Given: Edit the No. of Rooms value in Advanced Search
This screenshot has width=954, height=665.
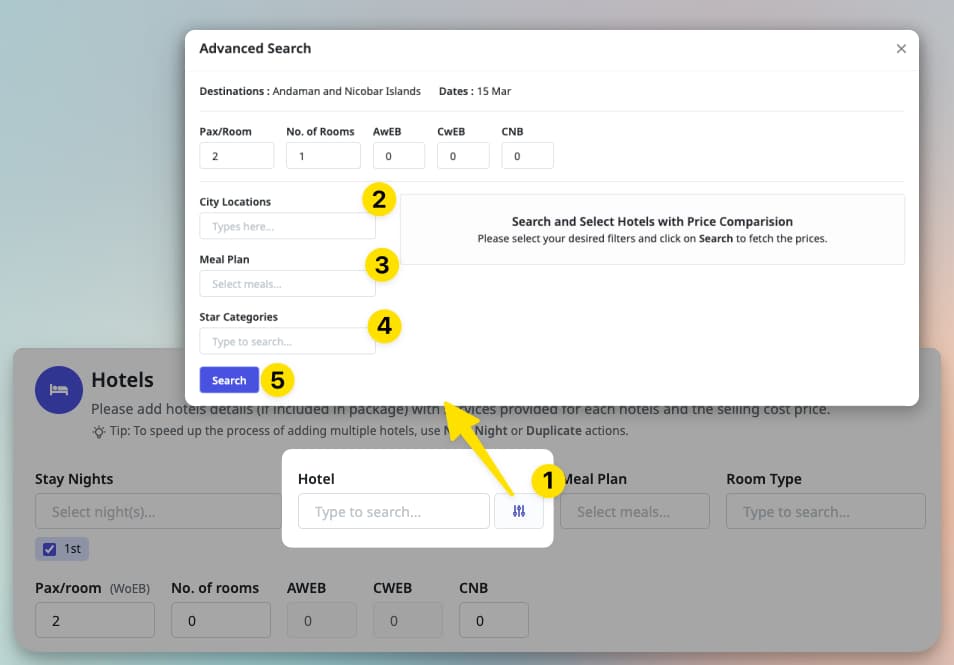Looking at the screenshot, I should (322, 155).
